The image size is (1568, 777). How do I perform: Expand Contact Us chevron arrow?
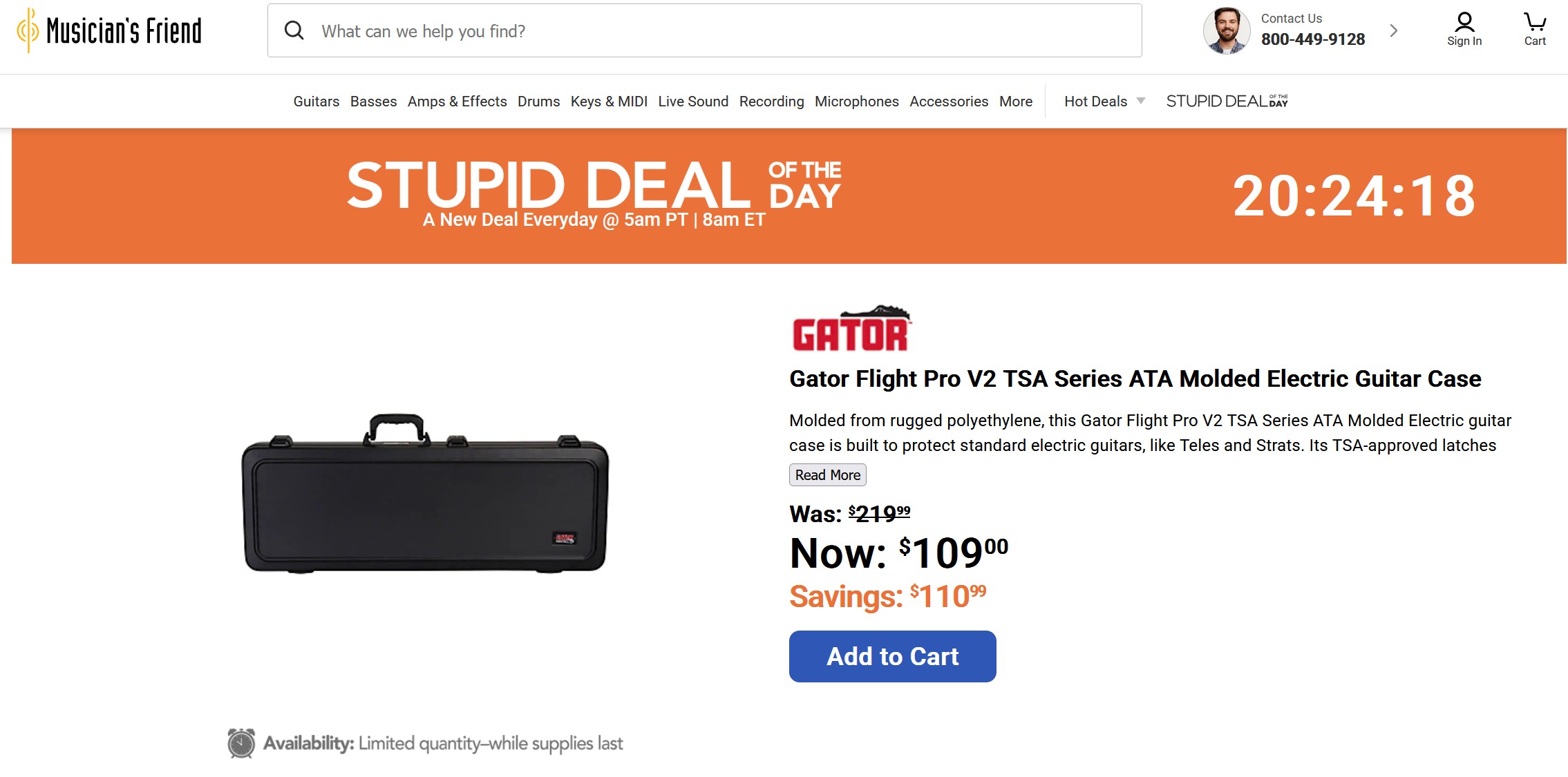(x=1394, y=31)
